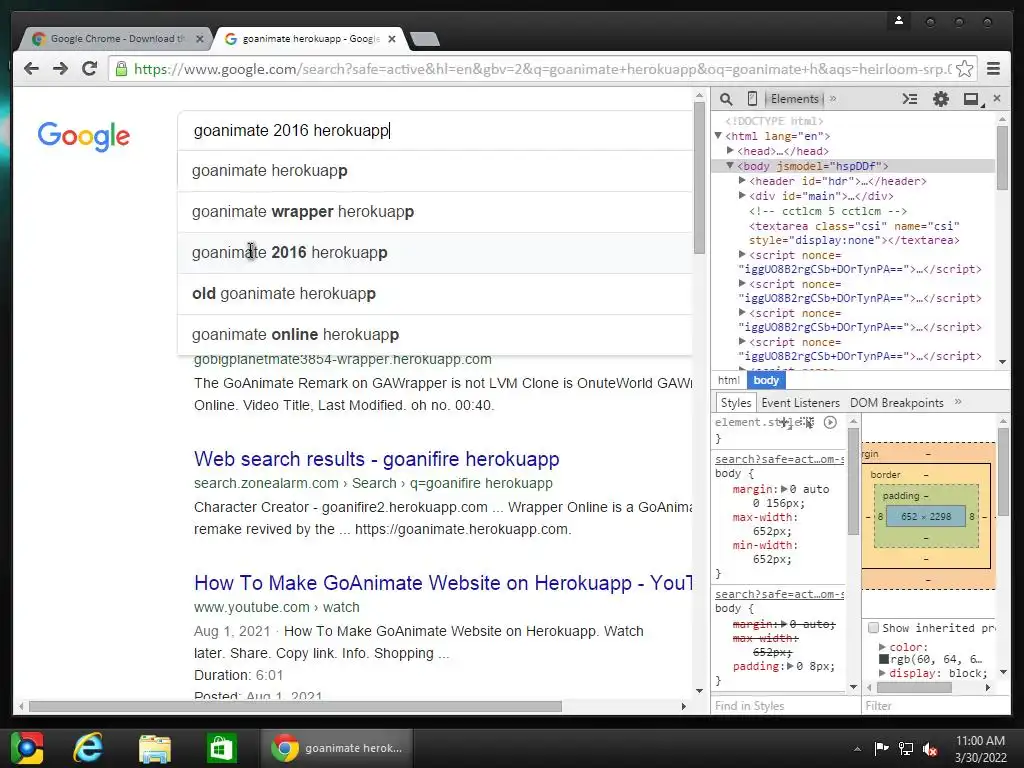Screen dimensions: 1024x768
Task: Select html in the breadcrumb bar
Action: click(728, 380)
